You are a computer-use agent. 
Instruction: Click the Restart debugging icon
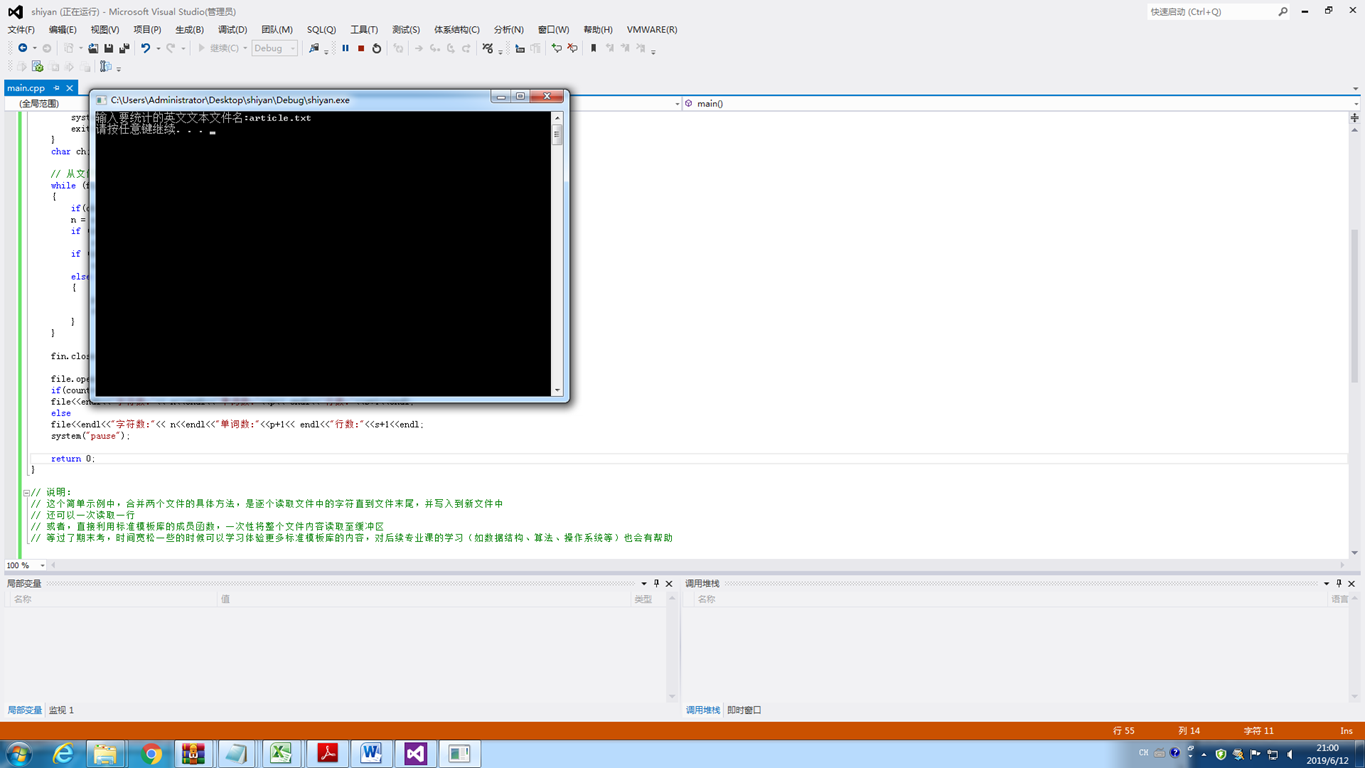[x=377, y=48]
